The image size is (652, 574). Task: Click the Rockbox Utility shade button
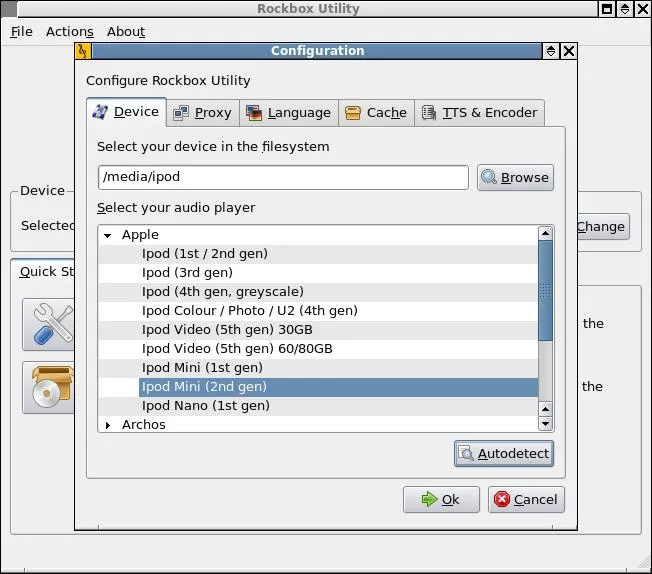coord(625,9)
